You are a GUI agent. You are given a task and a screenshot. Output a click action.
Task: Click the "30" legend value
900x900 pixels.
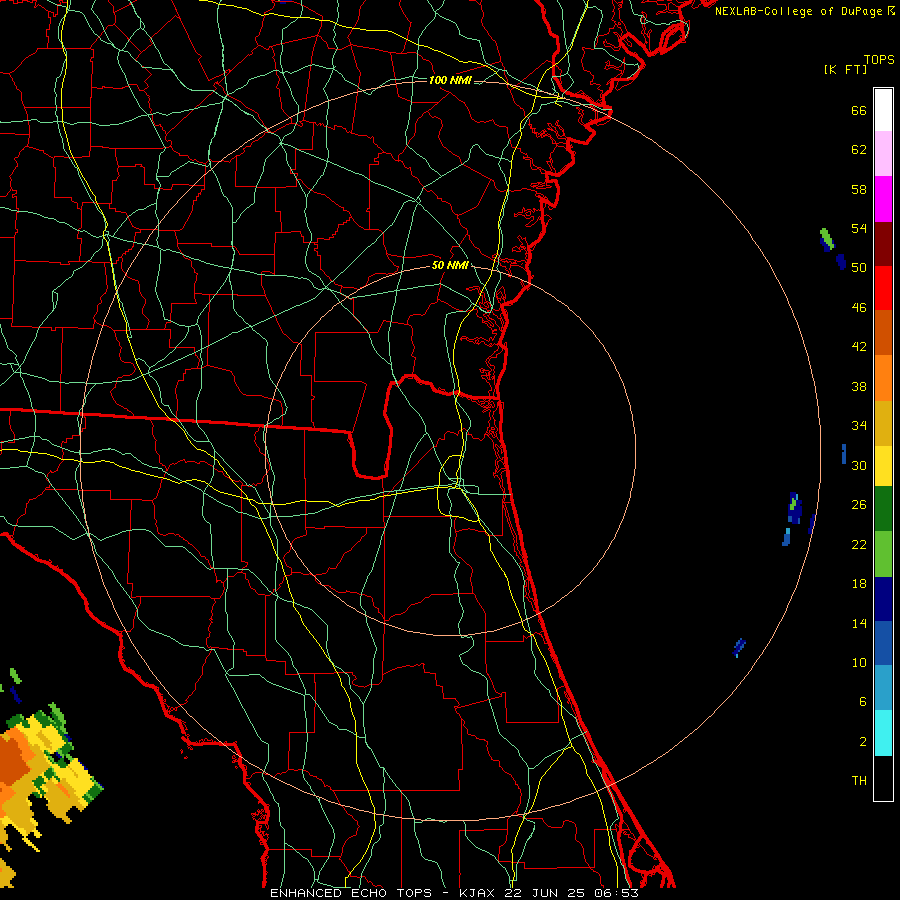[x=859, y=465]
